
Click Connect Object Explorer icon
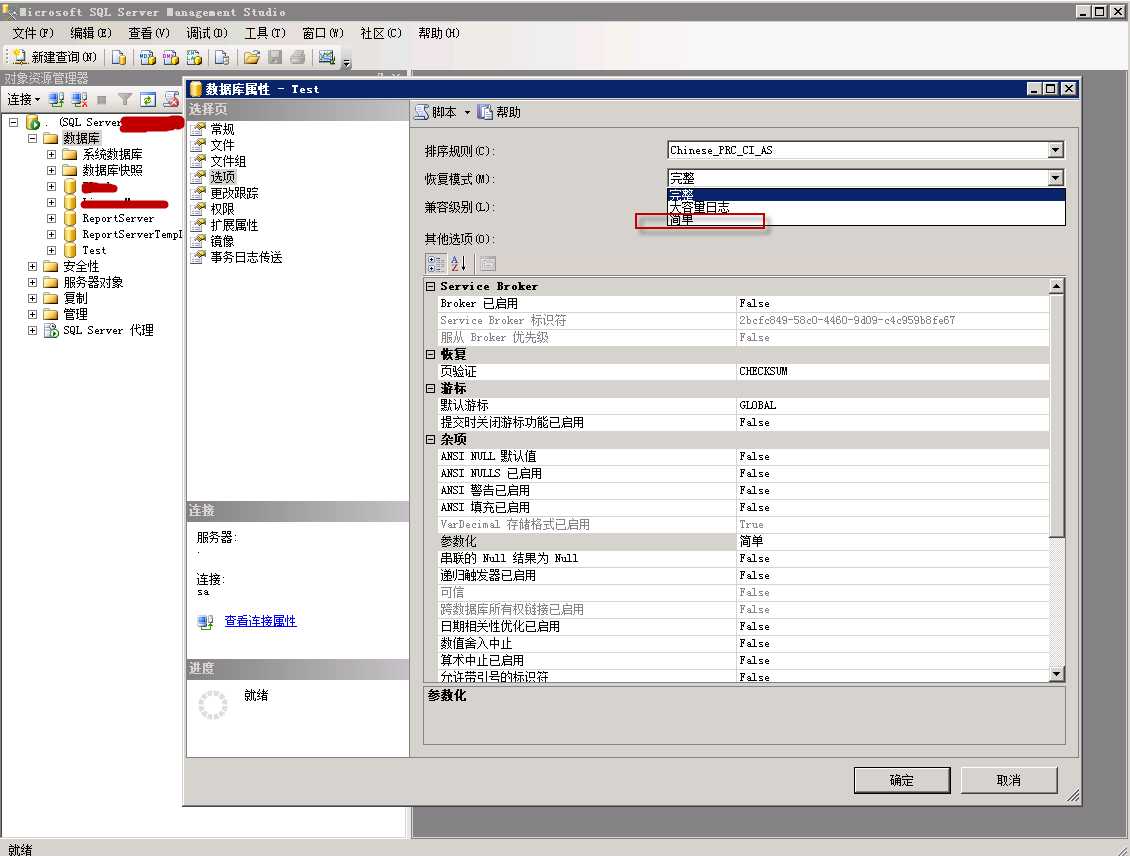[x=56, y=99]
